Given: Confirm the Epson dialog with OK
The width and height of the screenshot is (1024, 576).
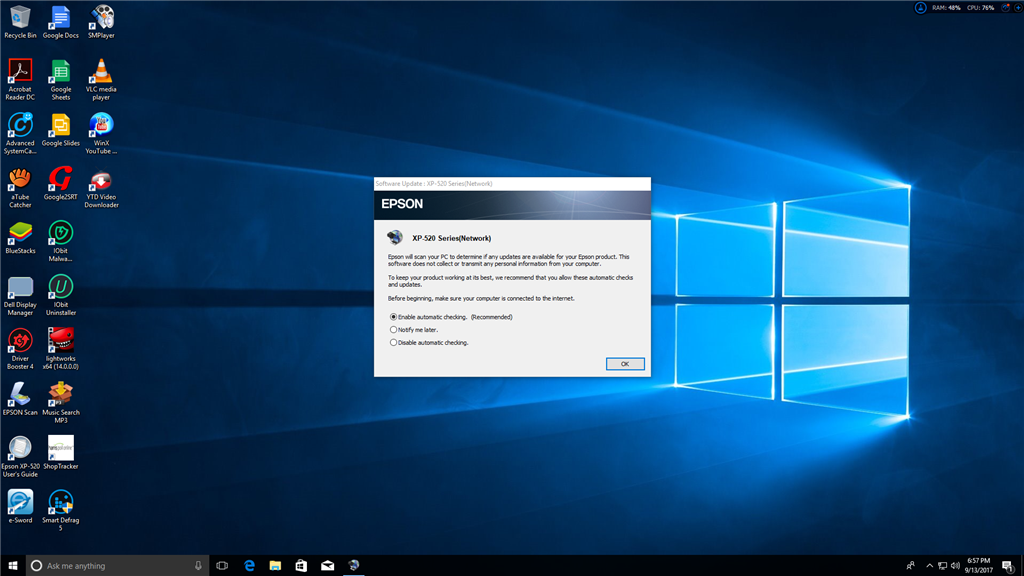Looking at the screenshot, I should tap(625, 364).
